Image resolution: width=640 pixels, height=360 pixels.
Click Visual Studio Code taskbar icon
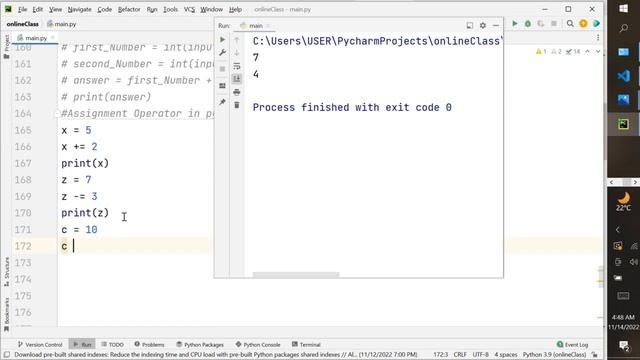point(623,76)
